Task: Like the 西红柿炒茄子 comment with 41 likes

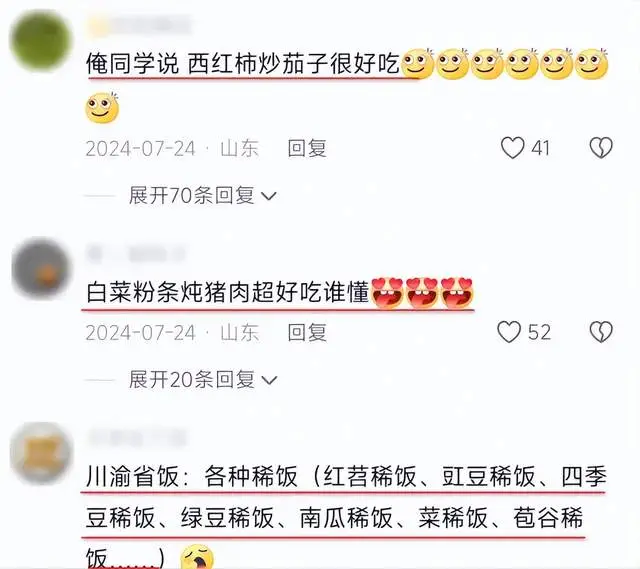Action: click(x=513, y=147)
